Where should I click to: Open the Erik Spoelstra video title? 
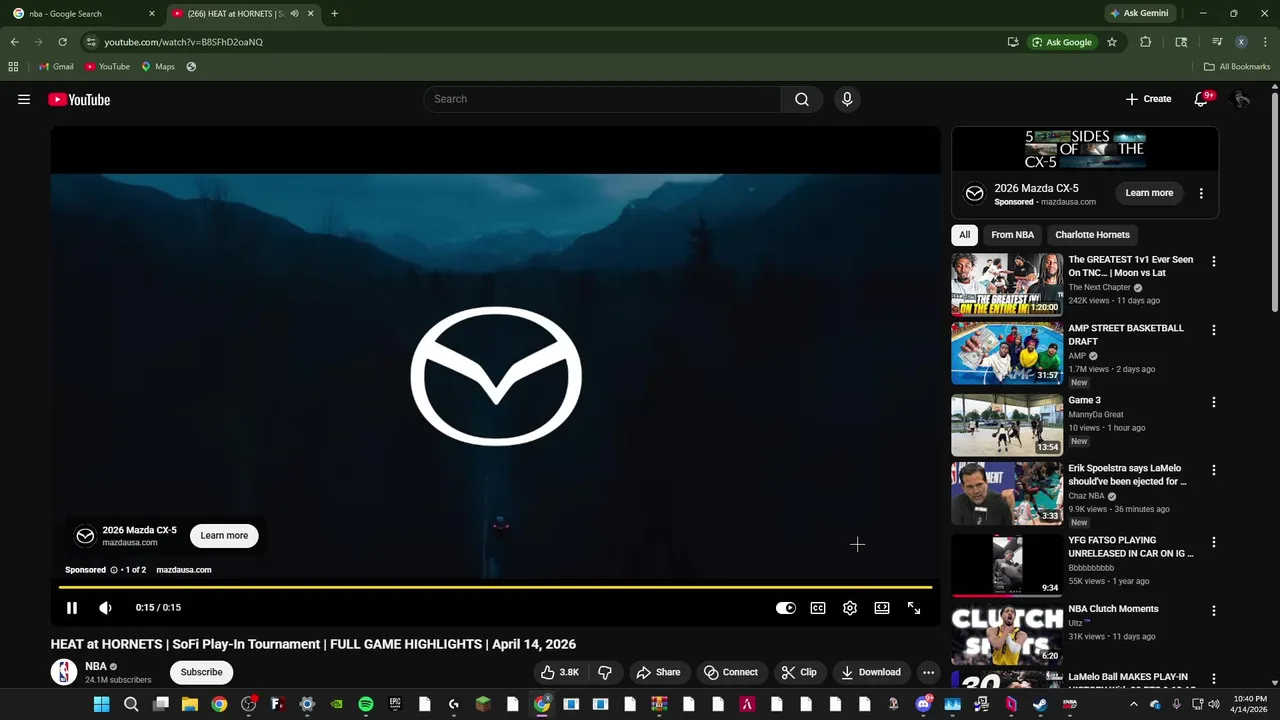(x=1127, y=475)
